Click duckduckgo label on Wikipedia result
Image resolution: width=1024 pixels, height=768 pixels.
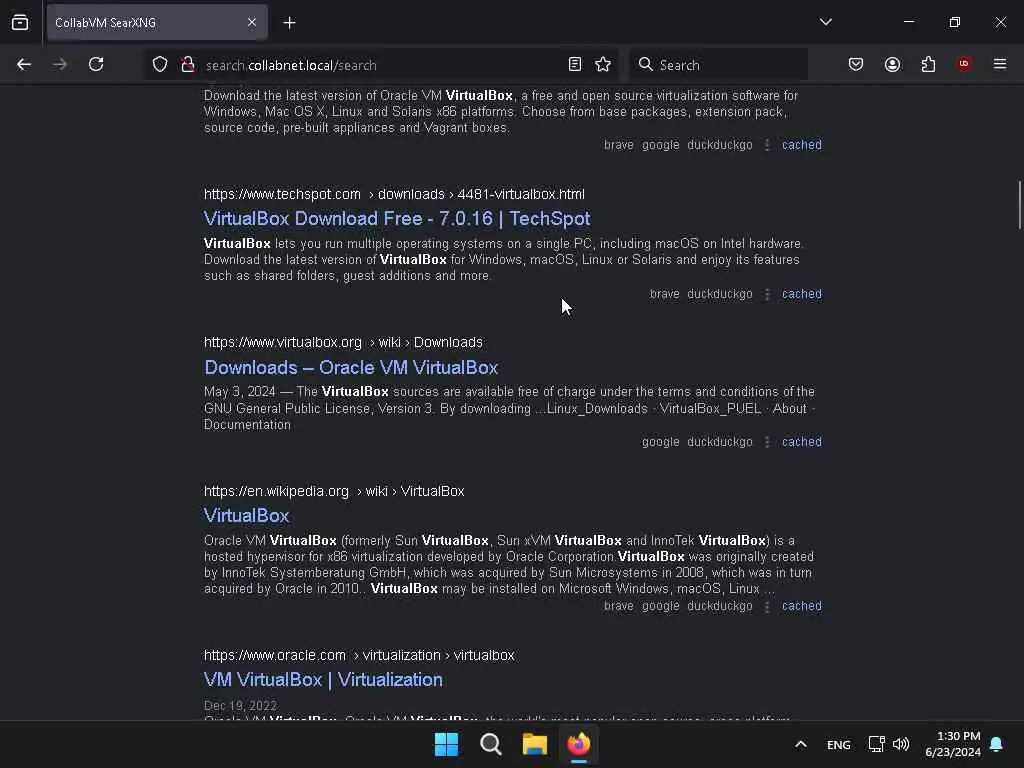pyautogui.click(x=720, y=606)
